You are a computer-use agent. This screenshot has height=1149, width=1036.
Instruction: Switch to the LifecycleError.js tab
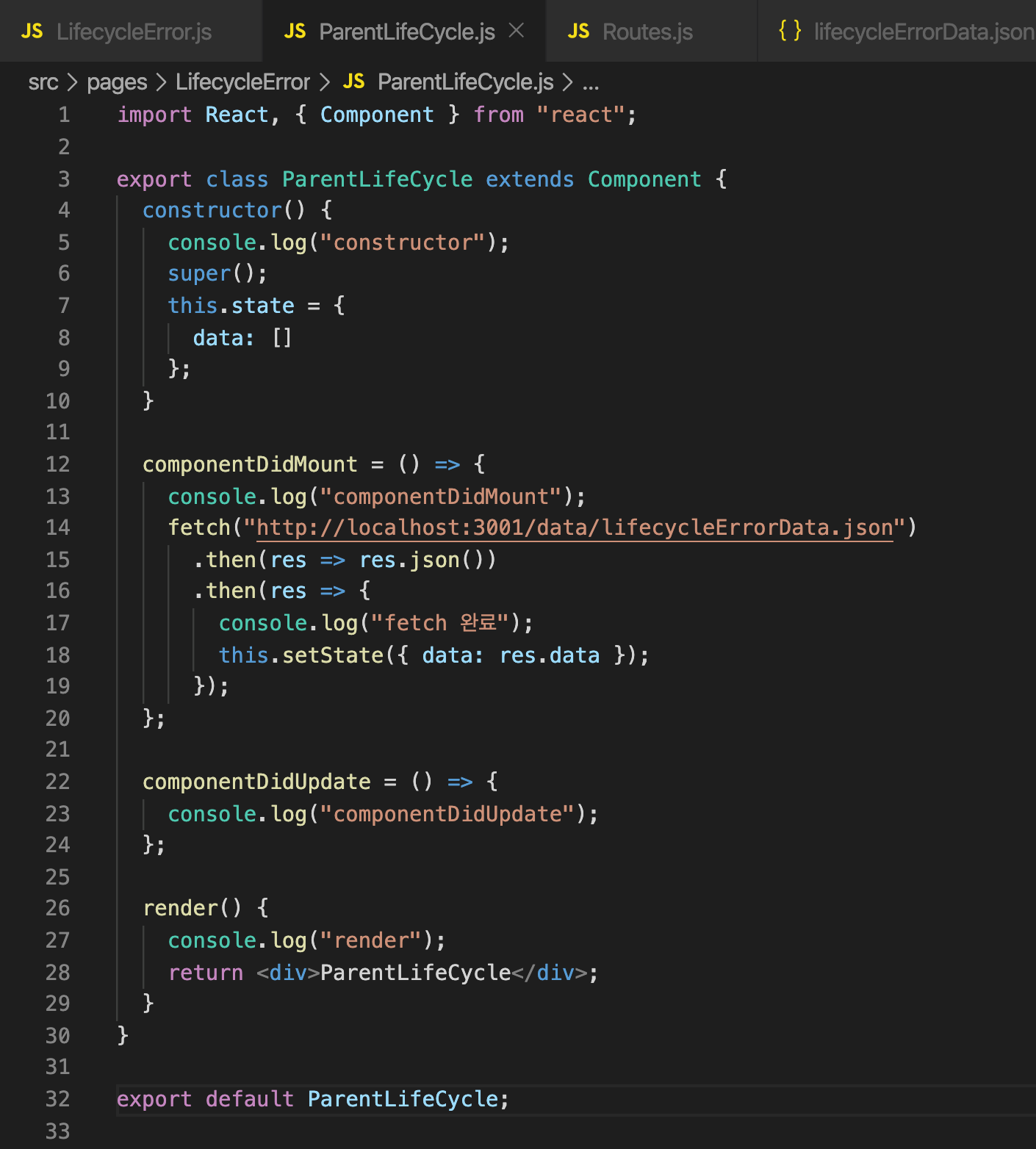131,32
